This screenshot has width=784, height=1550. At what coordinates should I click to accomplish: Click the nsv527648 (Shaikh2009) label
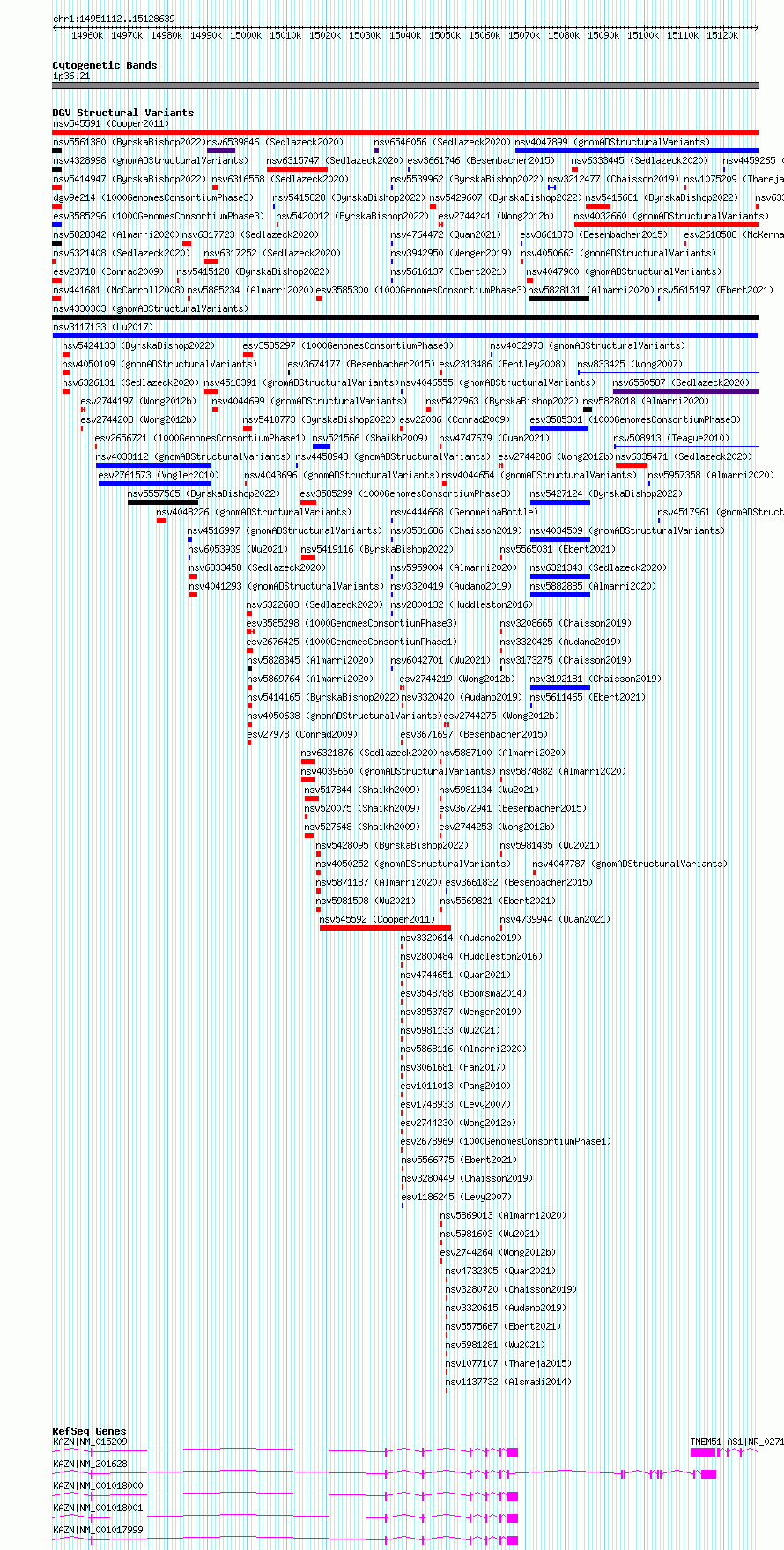pyautogui.click(x=362, y=827)
